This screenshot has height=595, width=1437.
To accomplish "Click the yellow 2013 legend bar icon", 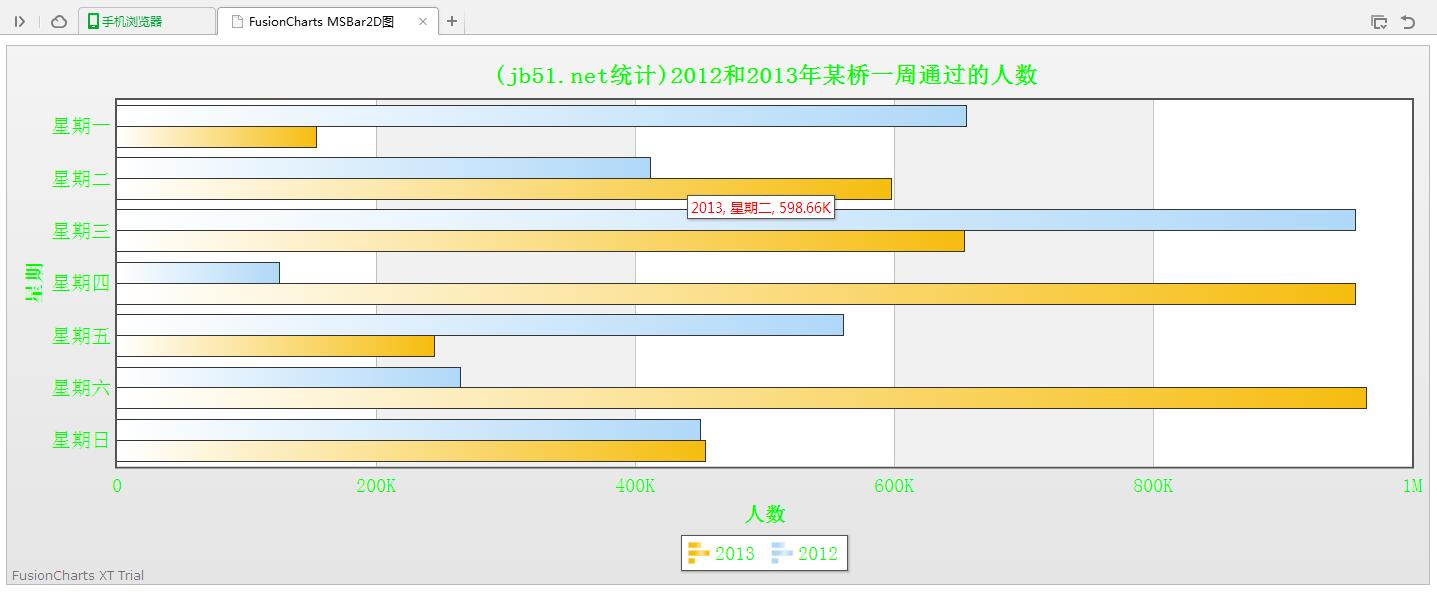I will (x=698, y=553).
